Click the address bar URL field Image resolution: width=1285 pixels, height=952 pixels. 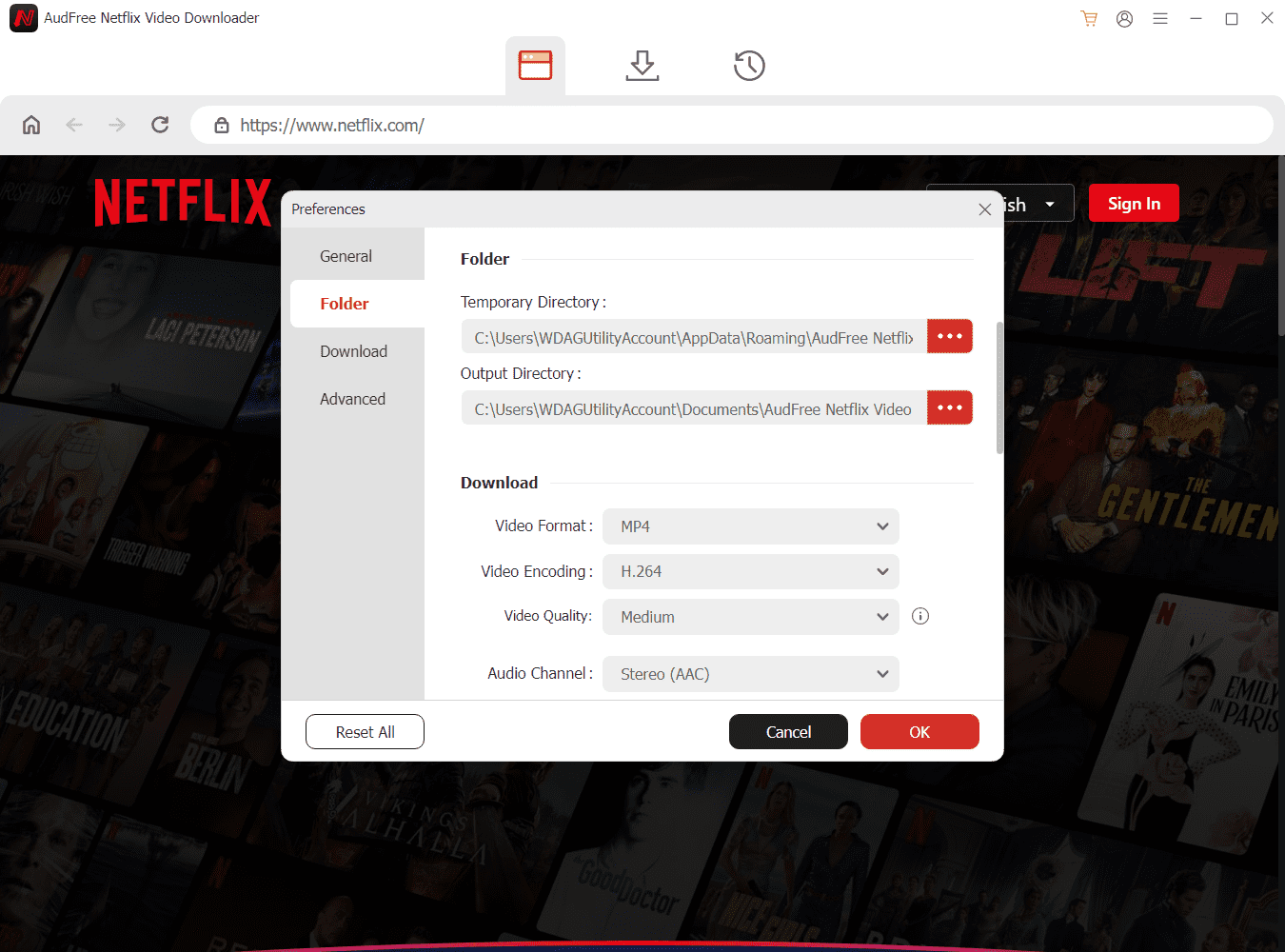tap(732, 125)
